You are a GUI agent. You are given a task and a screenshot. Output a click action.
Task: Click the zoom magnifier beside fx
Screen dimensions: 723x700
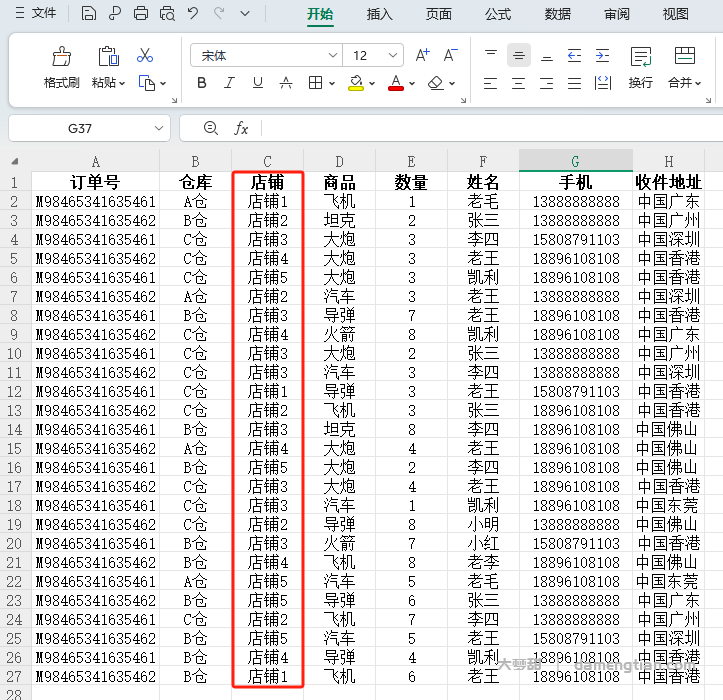click(211, 128)
